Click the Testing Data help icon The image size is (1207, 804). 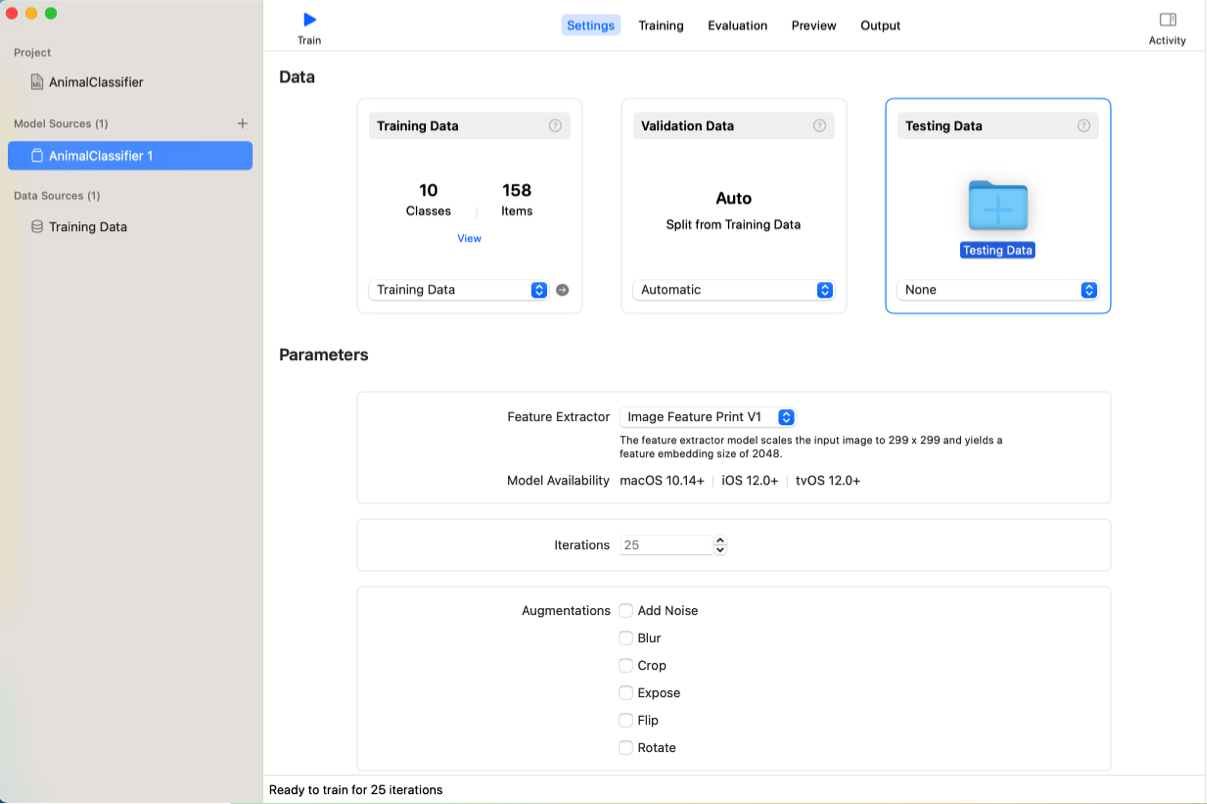(1083, 126)
